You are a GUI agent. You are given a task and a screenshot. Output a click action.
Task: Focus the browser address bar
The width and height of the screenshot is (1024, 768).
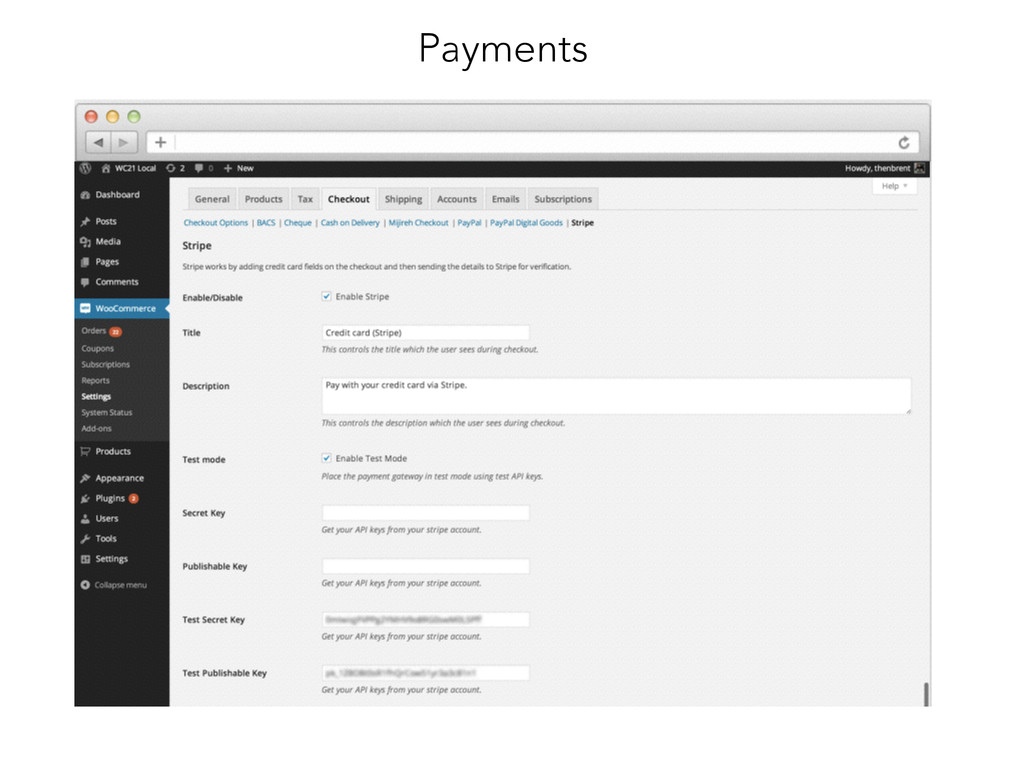534,142
